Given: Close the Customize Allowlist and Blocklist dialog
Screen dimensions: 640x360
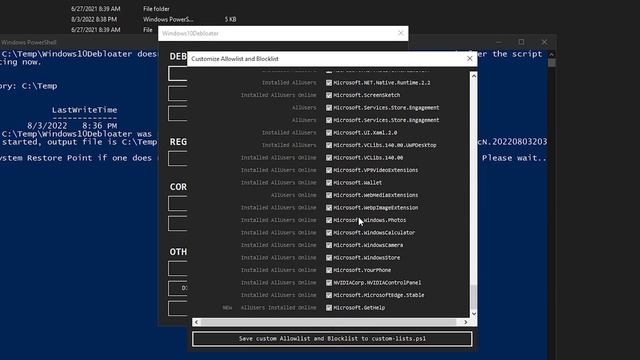Looking at the screenshot, I should click(x=469, y=59).
